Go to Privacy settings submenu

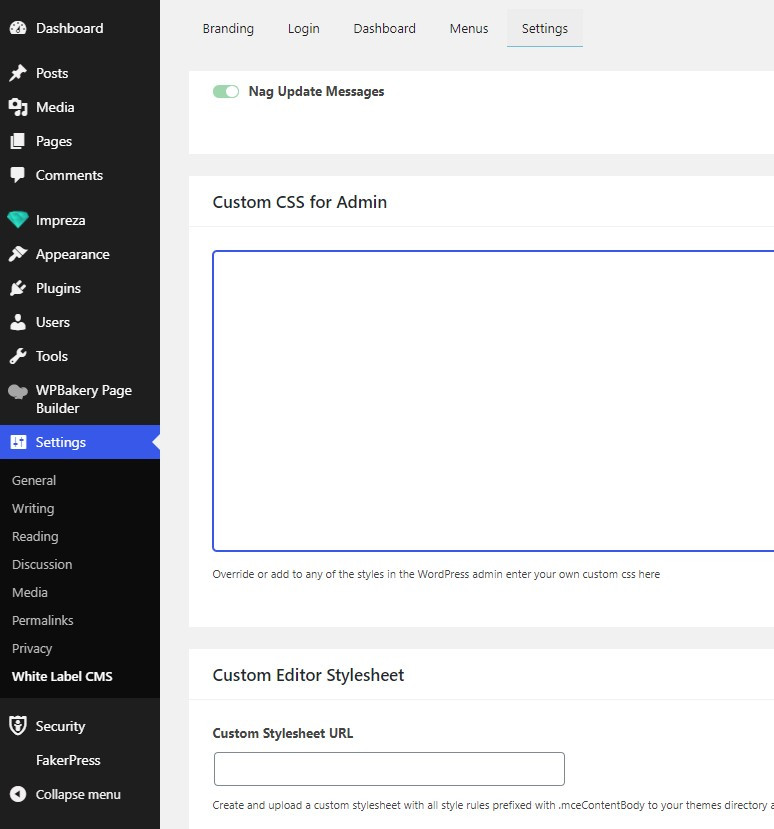click(x=32, y=649)
